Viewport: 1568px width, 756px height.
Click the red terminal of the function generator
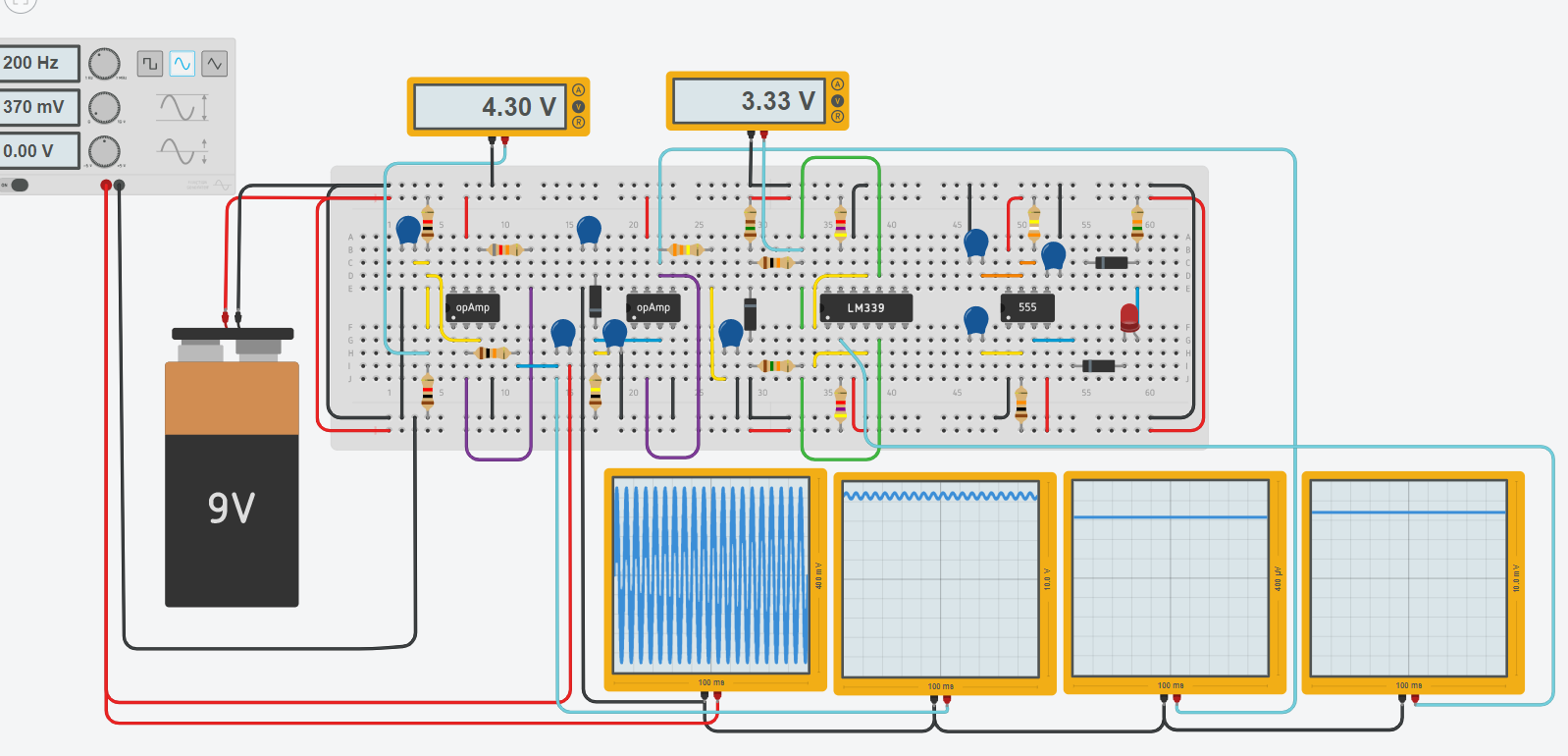(106, 185)
